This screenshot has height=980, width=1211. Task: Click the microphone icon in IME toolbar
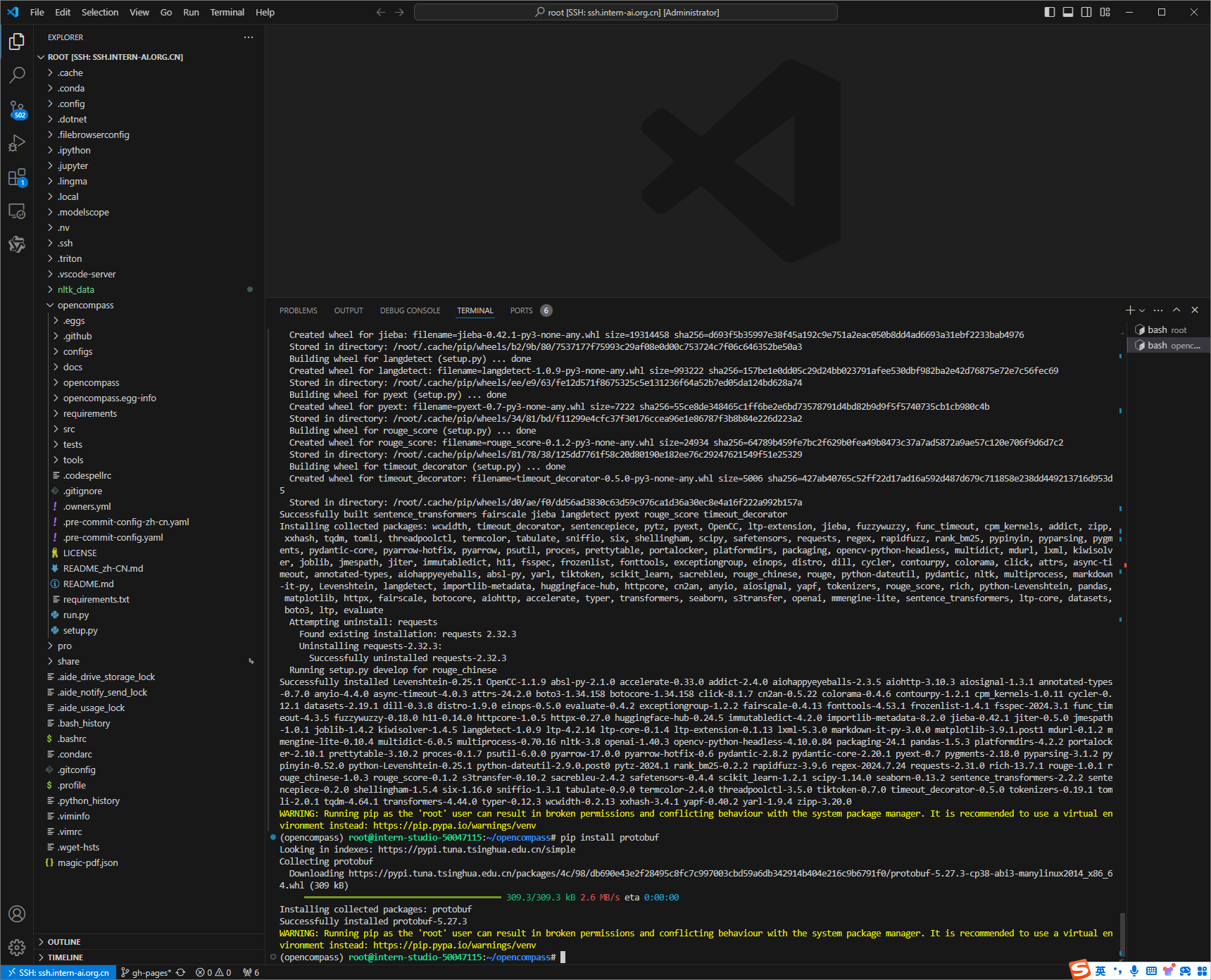tap(1134, 971)
